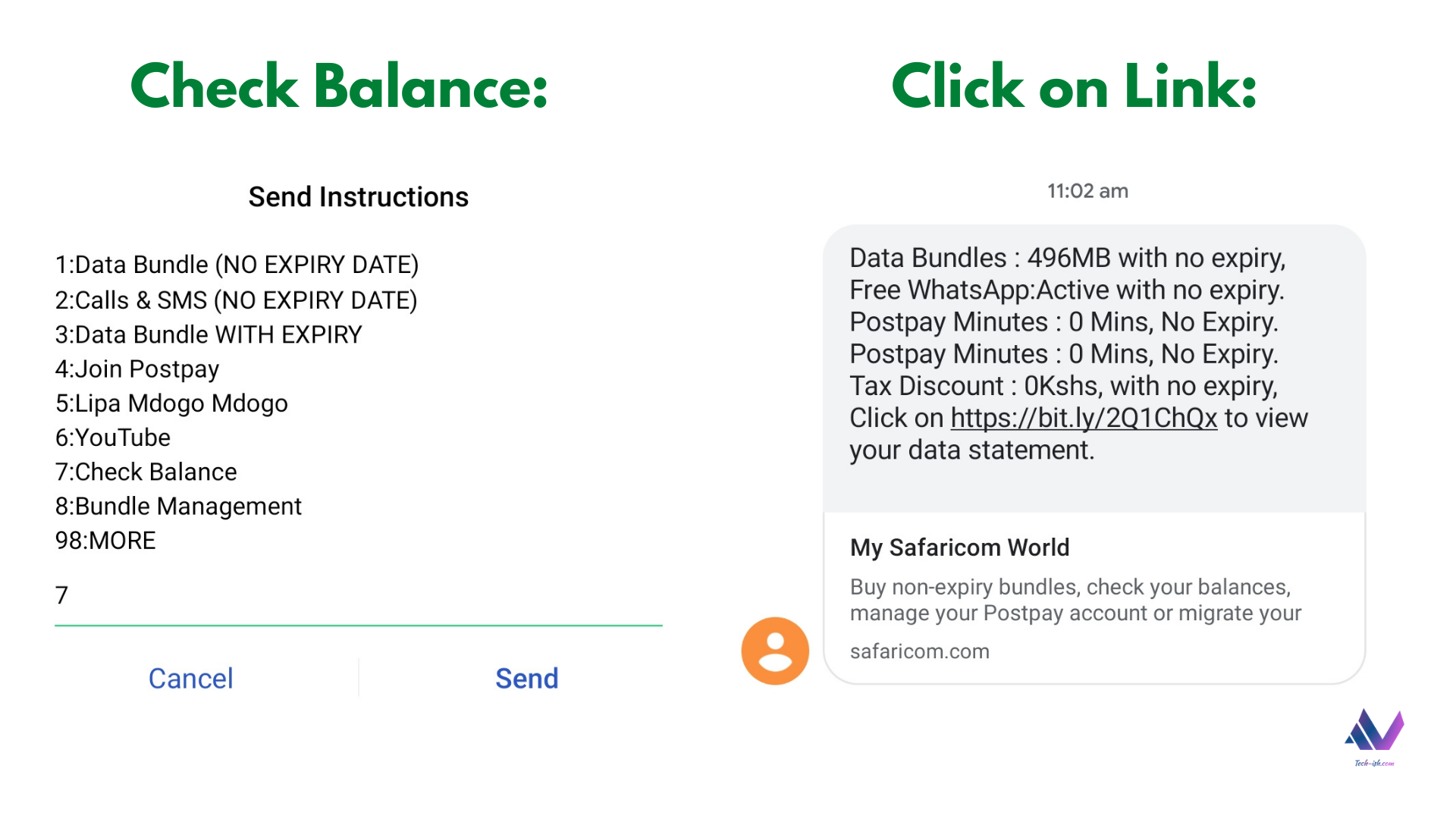1456x819 pixels.
Task: Pick 5:Lipa Mdogo Mdogo entry
Action: tap(171, 403)
